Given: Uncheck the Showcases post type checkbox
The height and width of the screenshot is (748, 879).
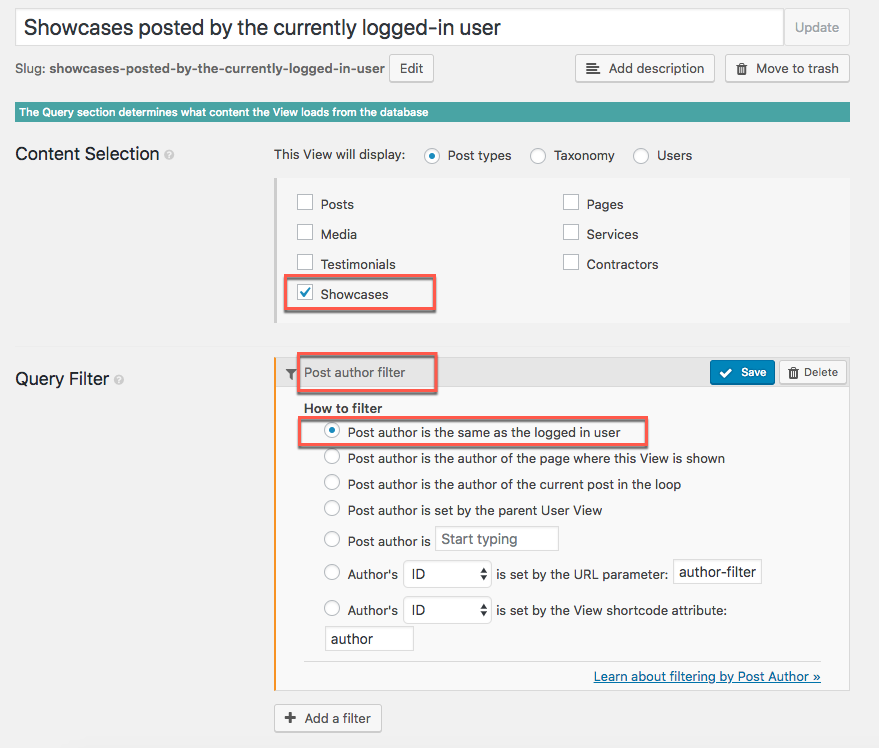Looking at the screenshot, I should (x=305, y=292).
